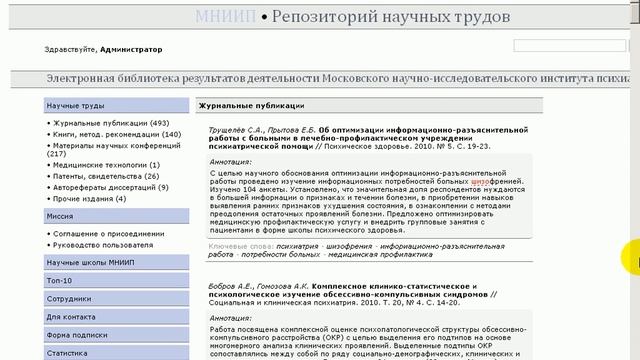This screenshot has height=360, width=640.
Task: Open author Прытова Е.Б. link
Action: tap(291, 130)
